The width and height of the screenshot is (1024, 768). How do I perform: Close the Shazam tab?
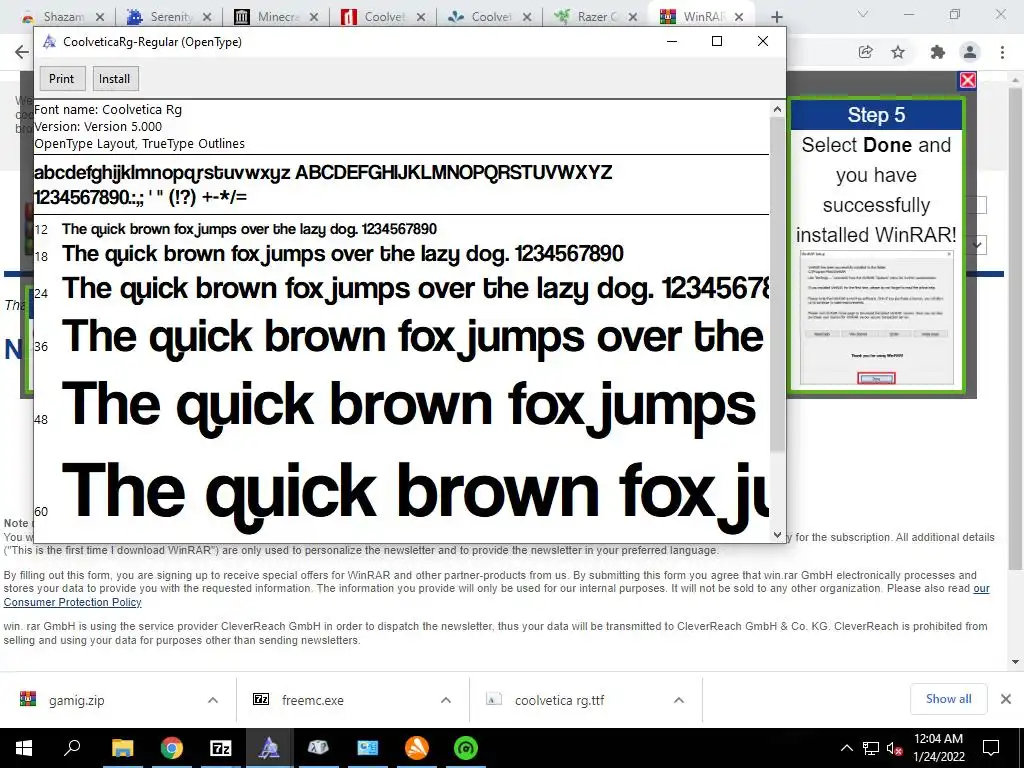[99, 17]
